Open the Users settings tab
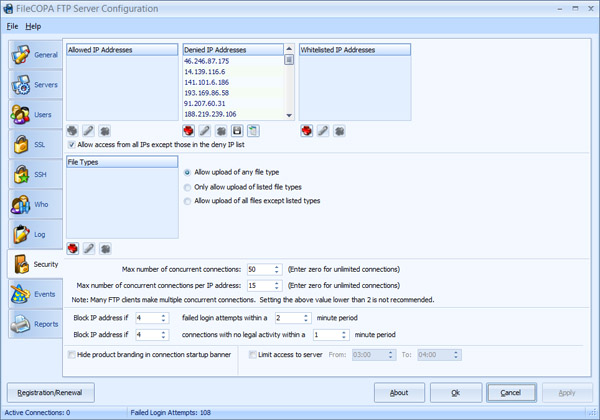The width and height of the screenshot is (600, 420). pyautogui.click(x=36, y=114)
